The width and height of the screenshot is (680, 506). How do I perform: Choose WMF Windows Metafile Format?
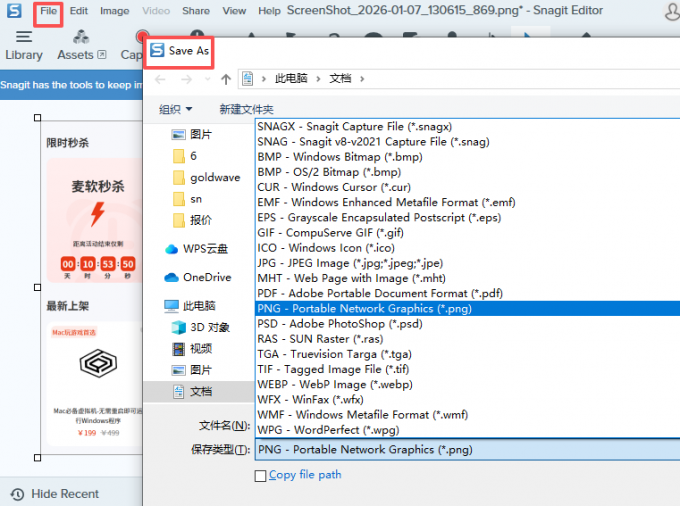click(468, 415)
